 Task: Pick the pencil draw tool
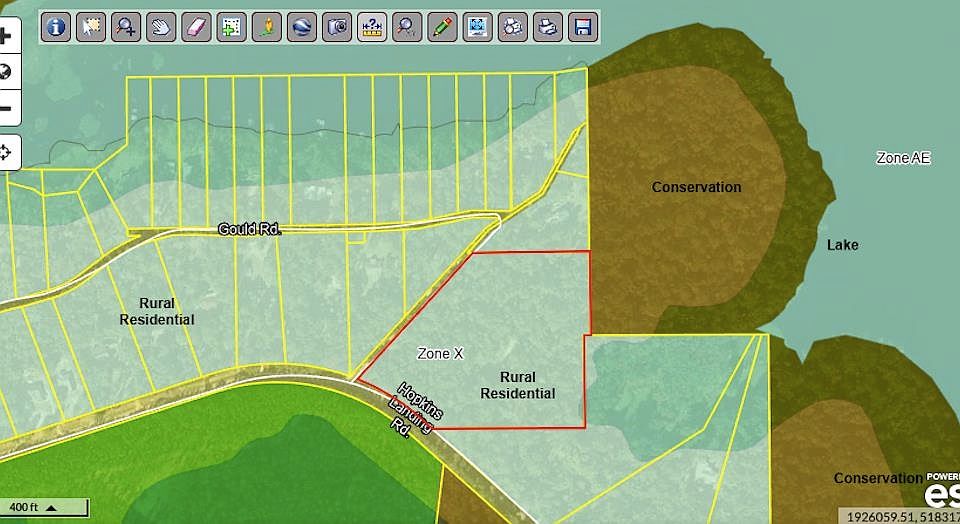point(441,27)
